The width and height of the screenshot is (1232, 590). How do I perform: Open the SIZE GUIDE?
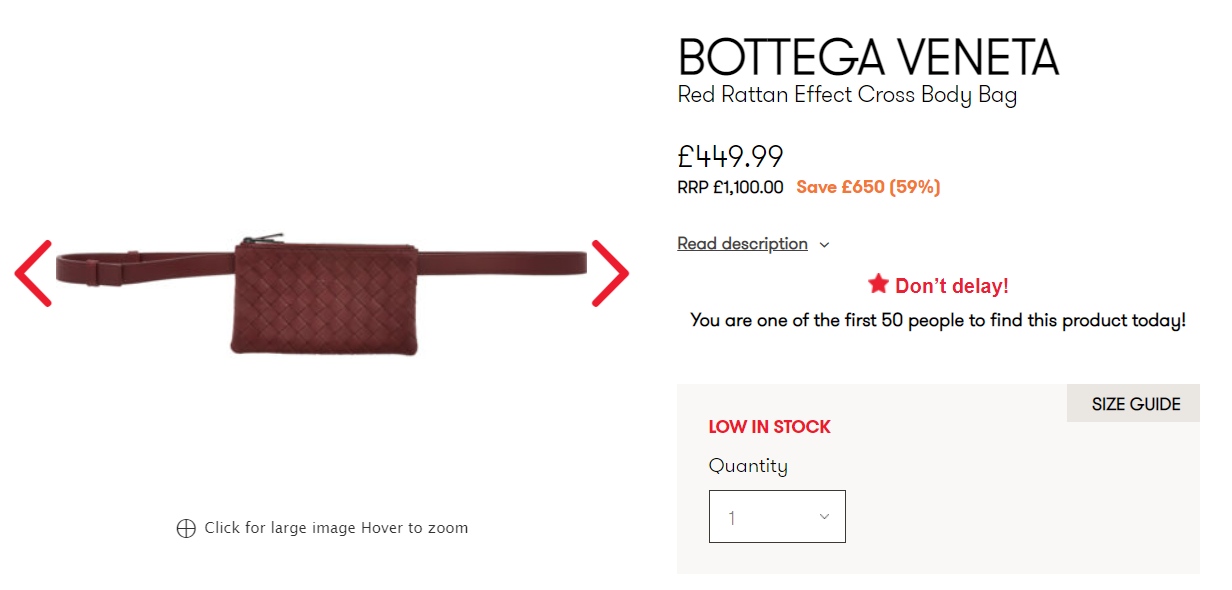[1135, 404]
